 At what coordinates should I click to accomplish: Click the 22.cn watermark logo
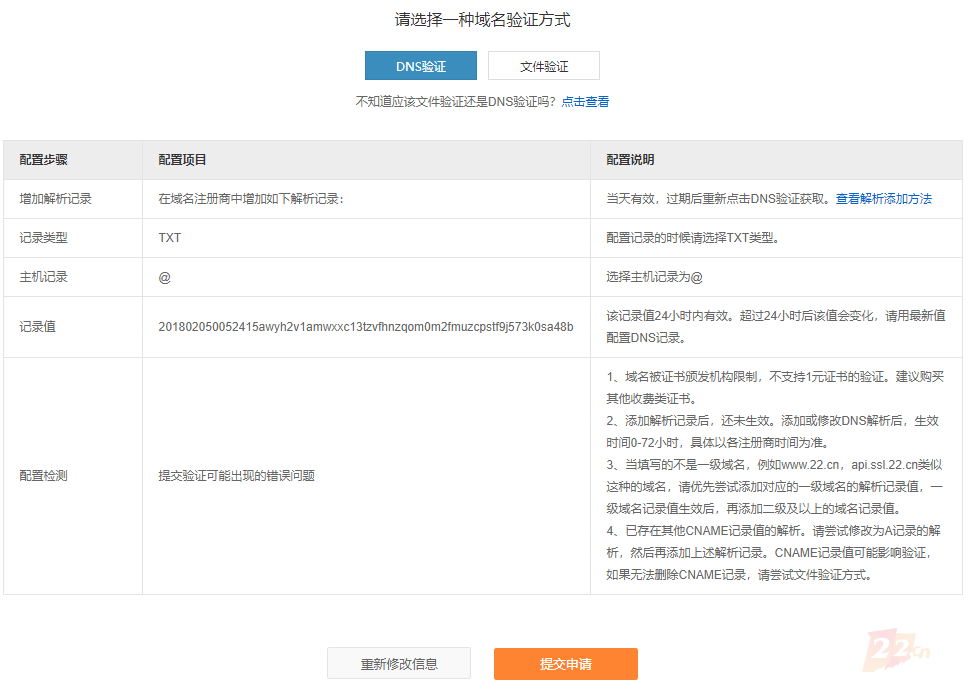point(900,650)
